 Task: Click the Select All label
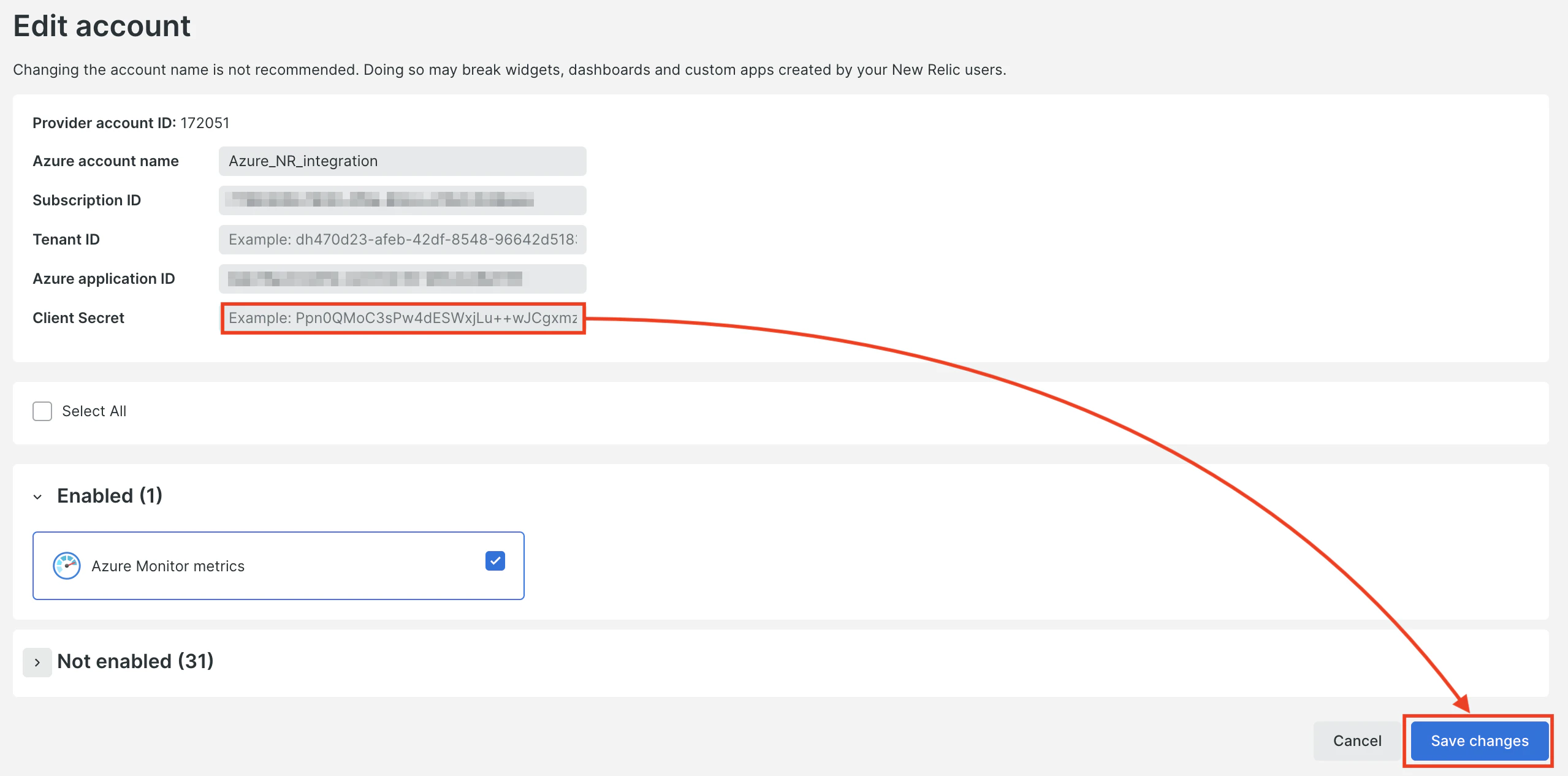tap(94, 411)
